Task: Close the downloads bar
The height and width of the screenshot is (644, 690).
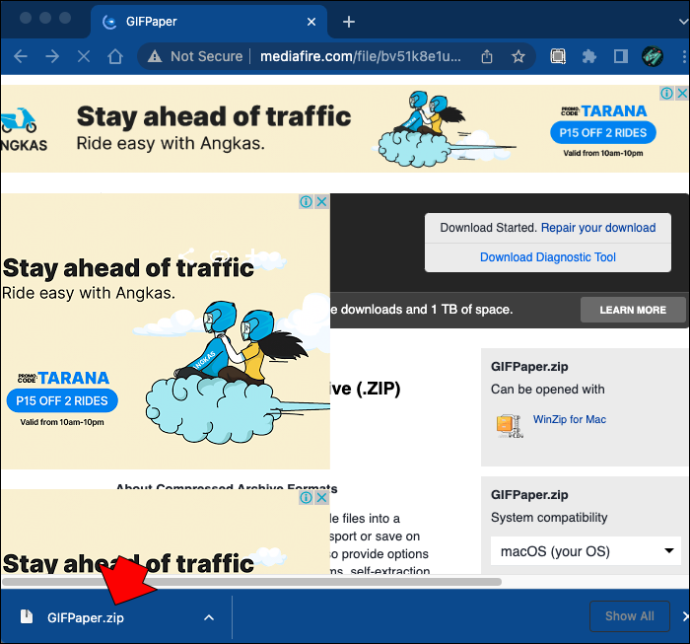Action: (x=685, y=616)
